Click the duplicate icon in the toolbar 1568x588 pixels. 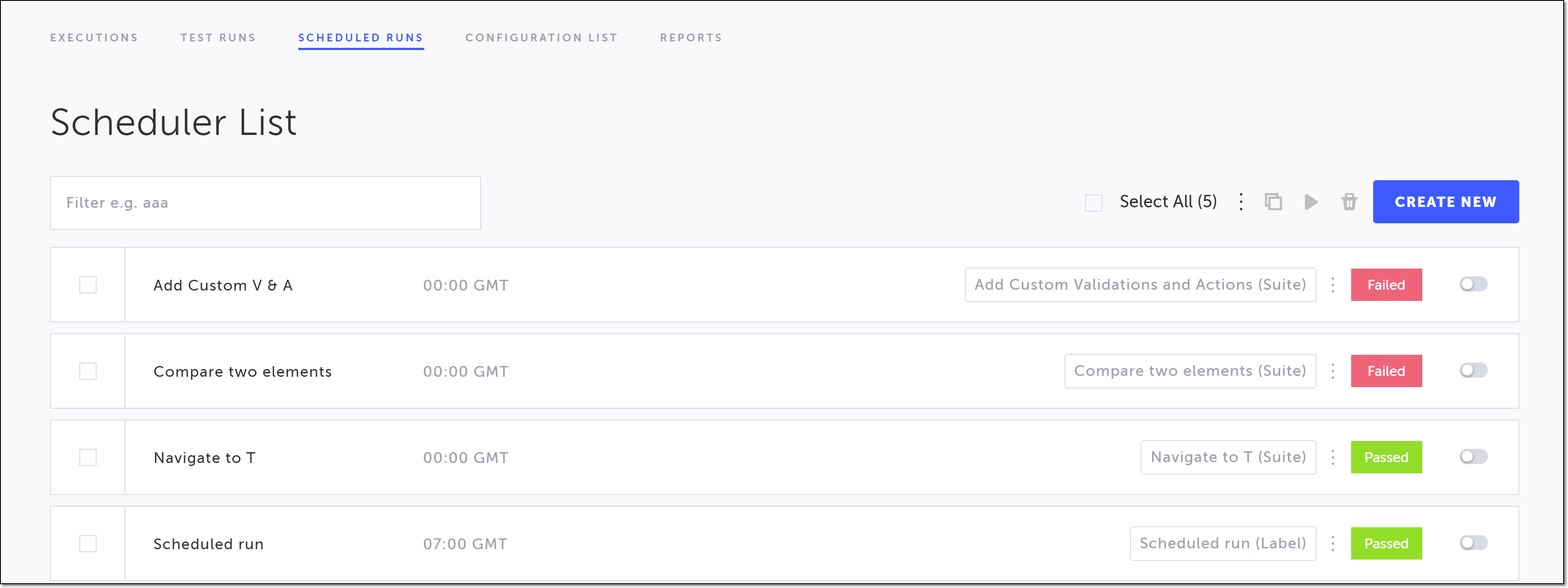1274,202
